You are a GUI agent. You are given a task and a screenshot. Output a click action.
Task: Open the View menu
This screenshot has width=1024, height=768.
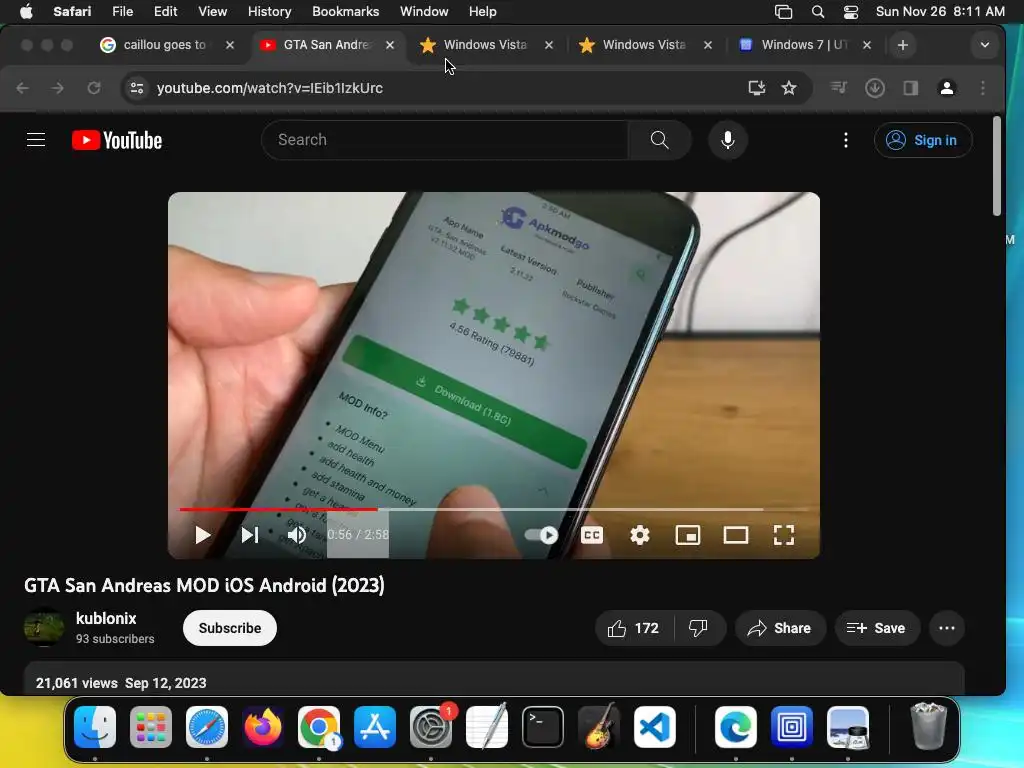tap(213, 11)
